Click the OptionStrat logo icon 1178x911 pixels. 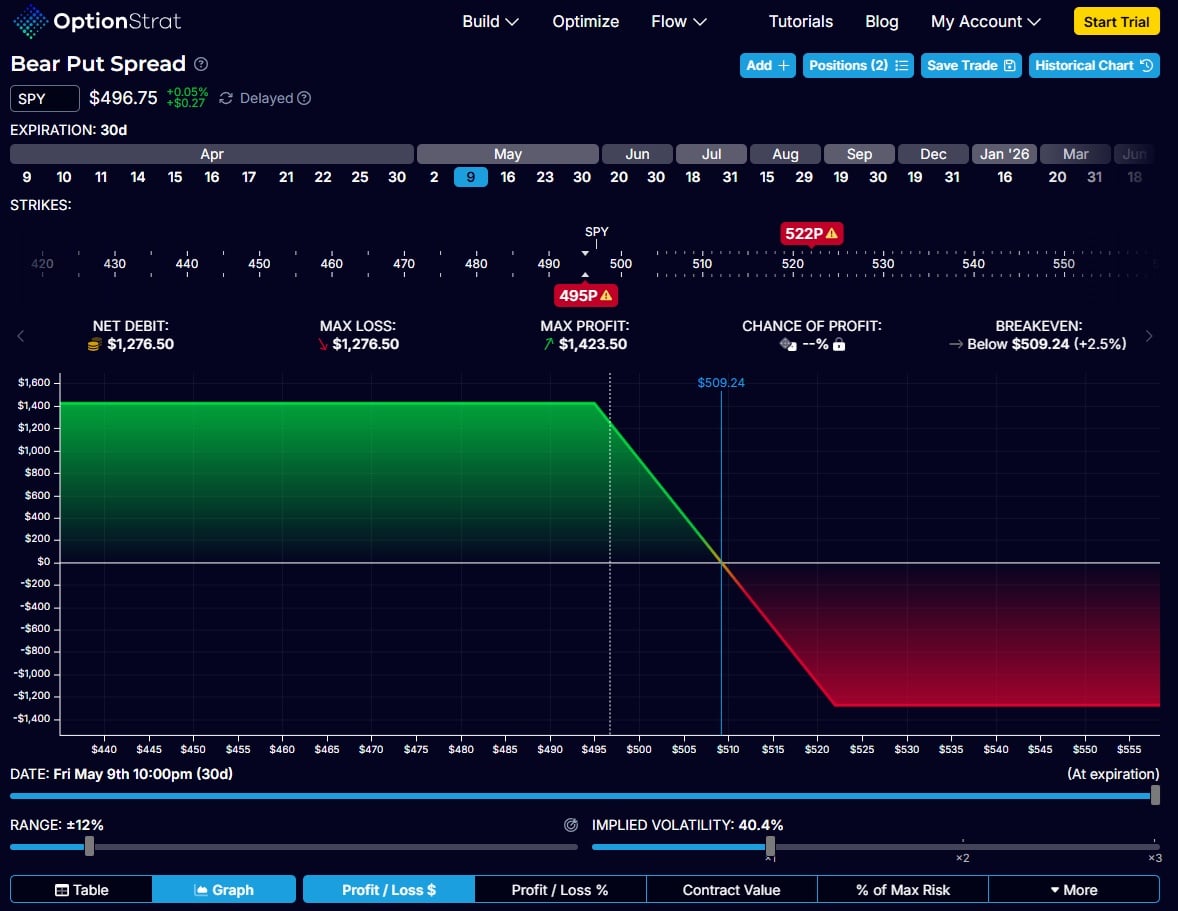(x=28, y=21)
